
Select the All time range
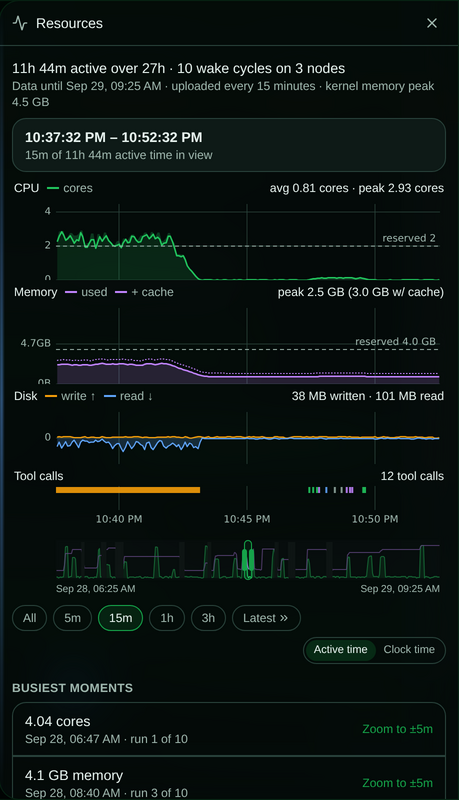click(x=30, y=618)
